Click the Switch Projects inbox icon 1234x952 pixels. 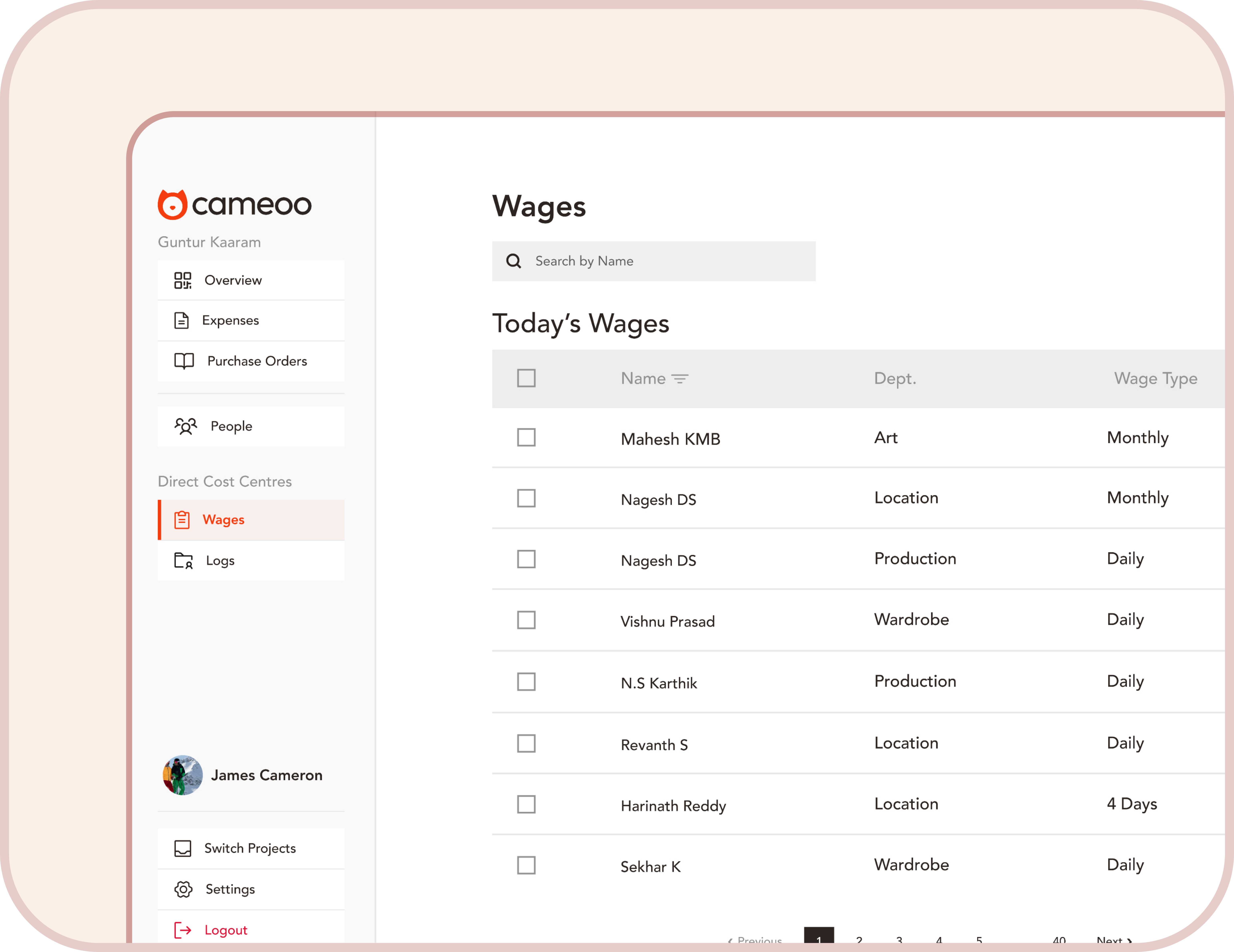[x=183, y=848]
